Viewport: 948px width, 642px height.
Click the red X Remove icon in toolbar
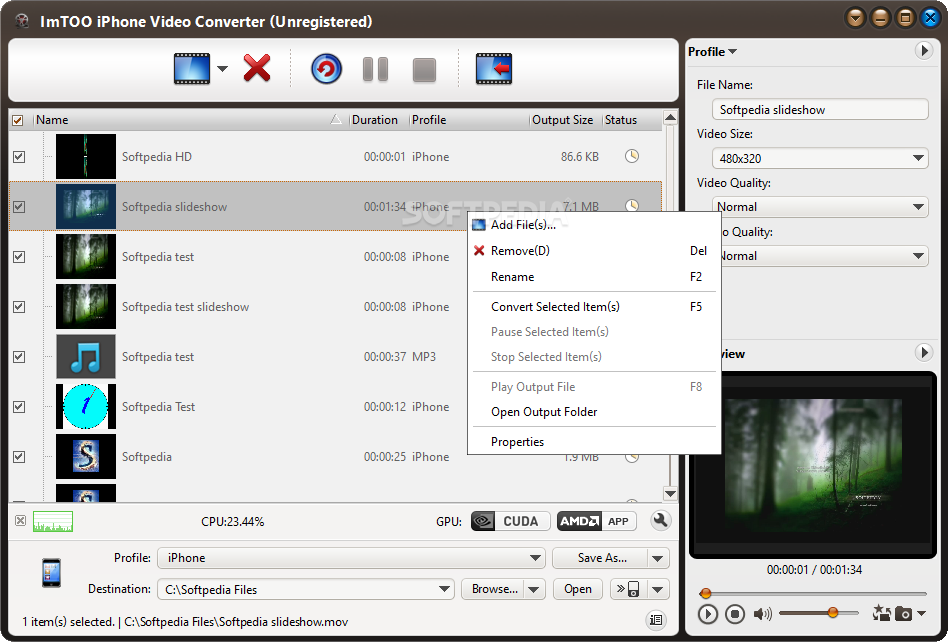pyautogui.click(x=257, y=68)
